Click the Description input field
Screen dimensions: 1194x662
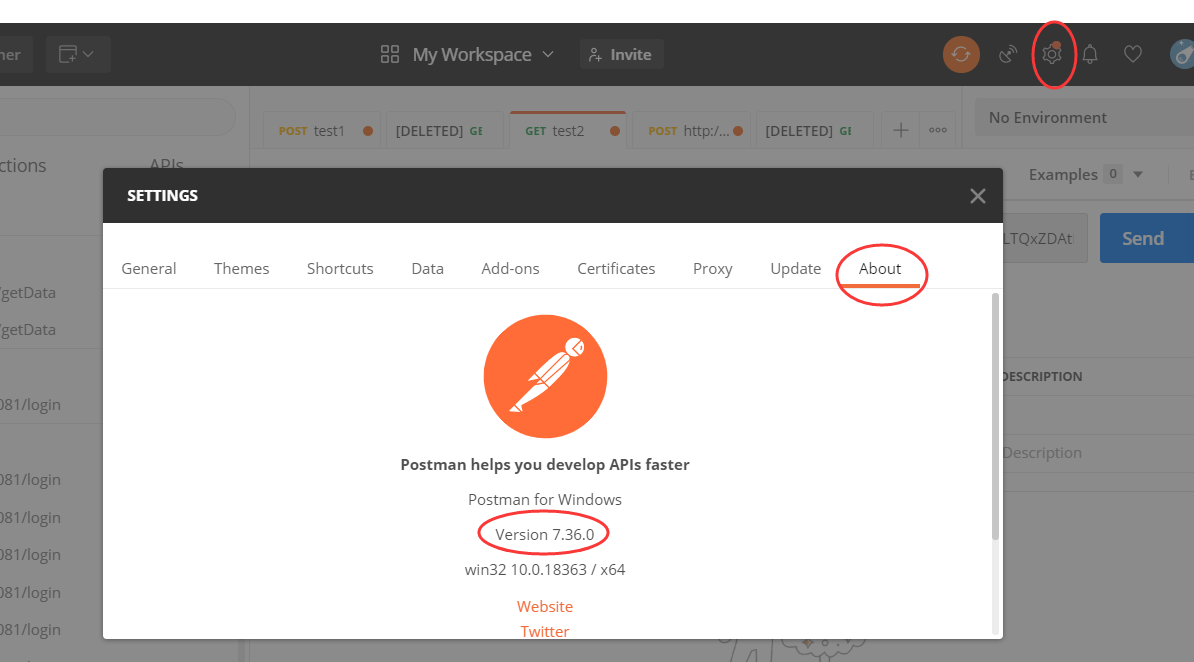tap(1098, 453)
